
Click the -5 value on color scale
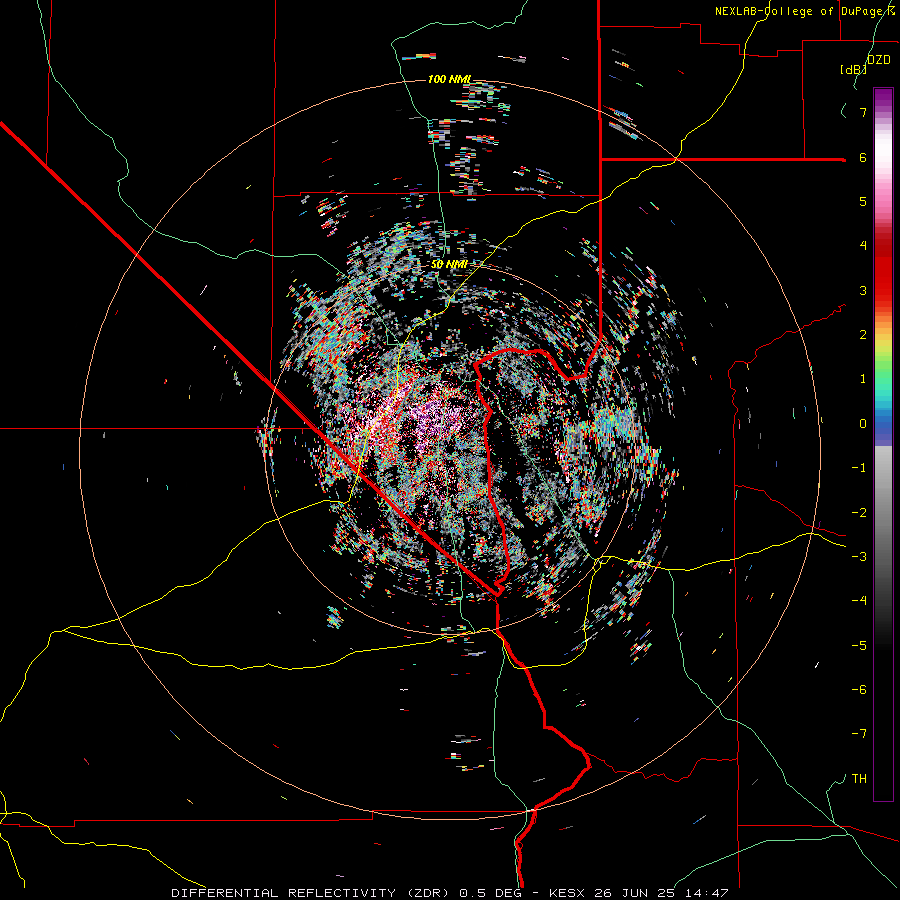859,646
